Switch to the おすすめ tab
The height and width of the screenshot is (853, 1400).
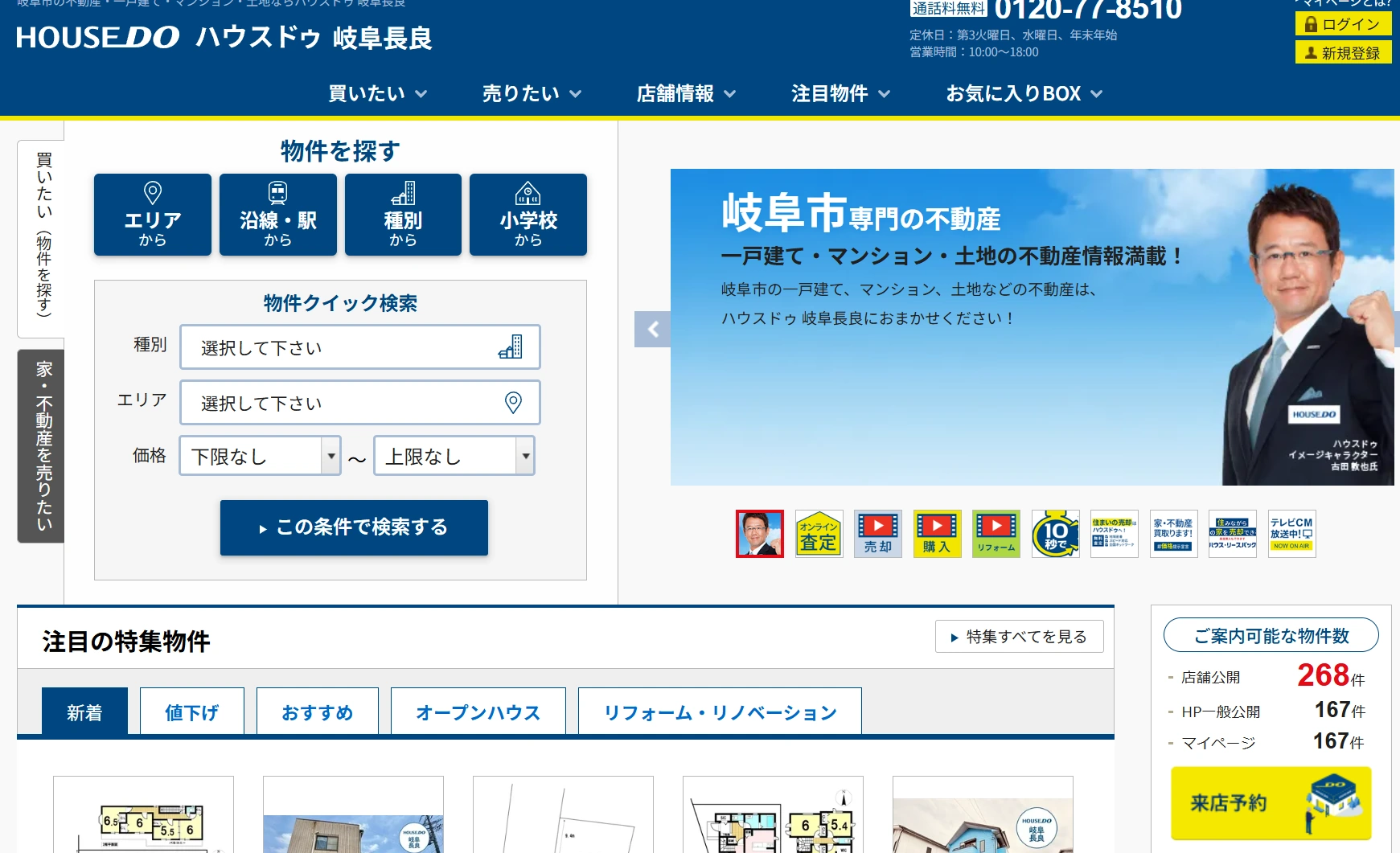click(x=318, y=712)
